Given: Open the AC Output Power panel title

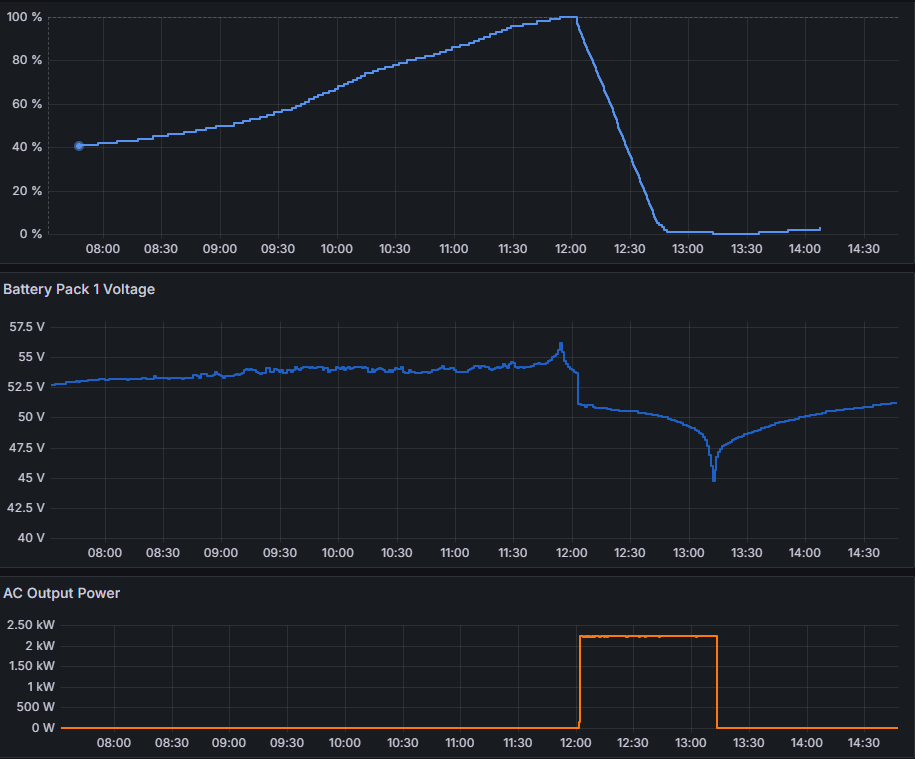Looking at the screenshot, I should [x=61, y=593].
